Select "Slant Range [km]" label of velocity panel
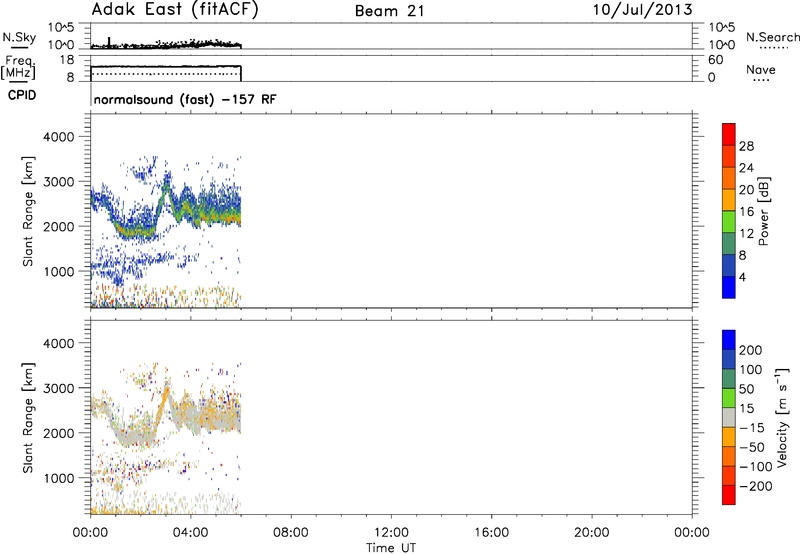The width and height of the screenshot is (800, 554). (x=28, y=418)
